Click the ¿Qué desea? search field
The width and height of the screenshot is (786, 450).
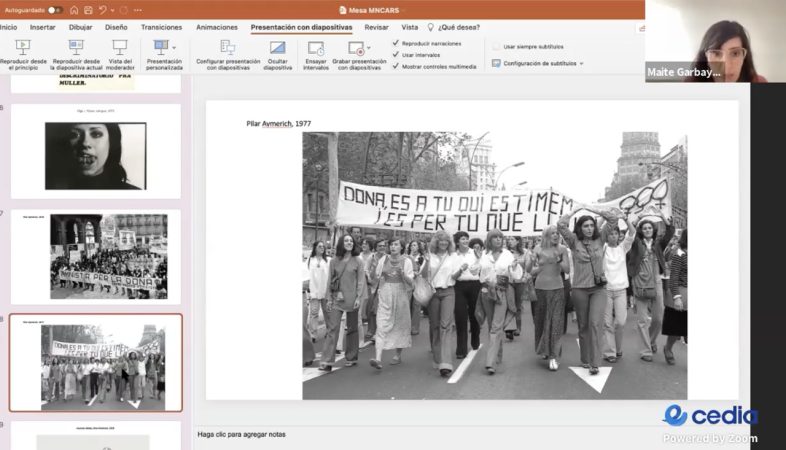(458, 27)
